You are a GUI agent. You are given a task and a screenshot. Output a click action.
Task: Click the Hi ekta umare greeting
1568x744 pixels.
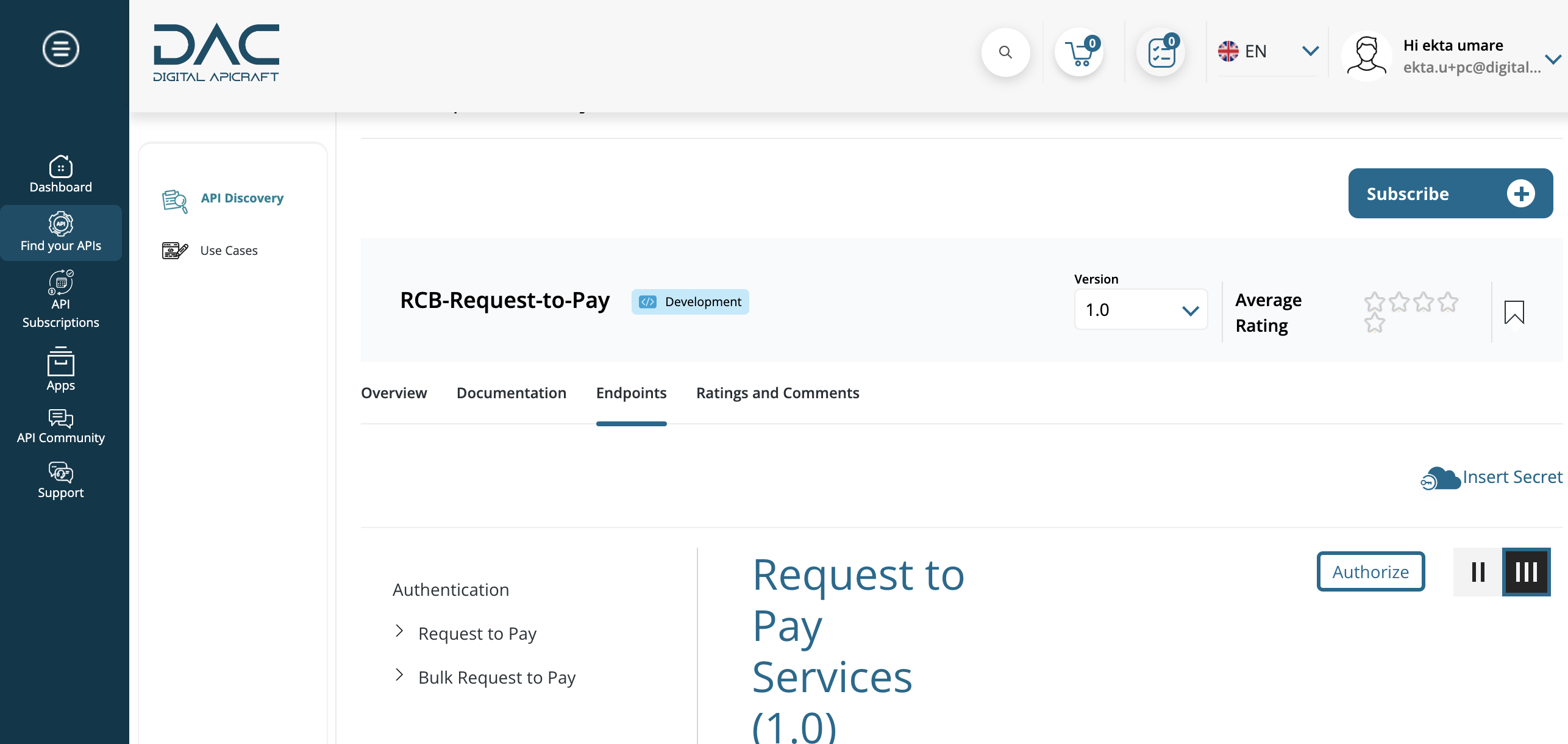click(1453, 46)
